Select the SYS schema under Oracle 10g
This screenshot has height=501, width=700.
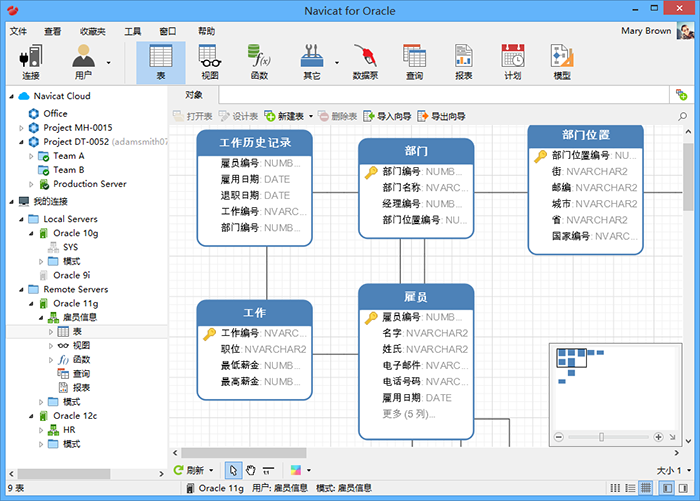(70, 247)
